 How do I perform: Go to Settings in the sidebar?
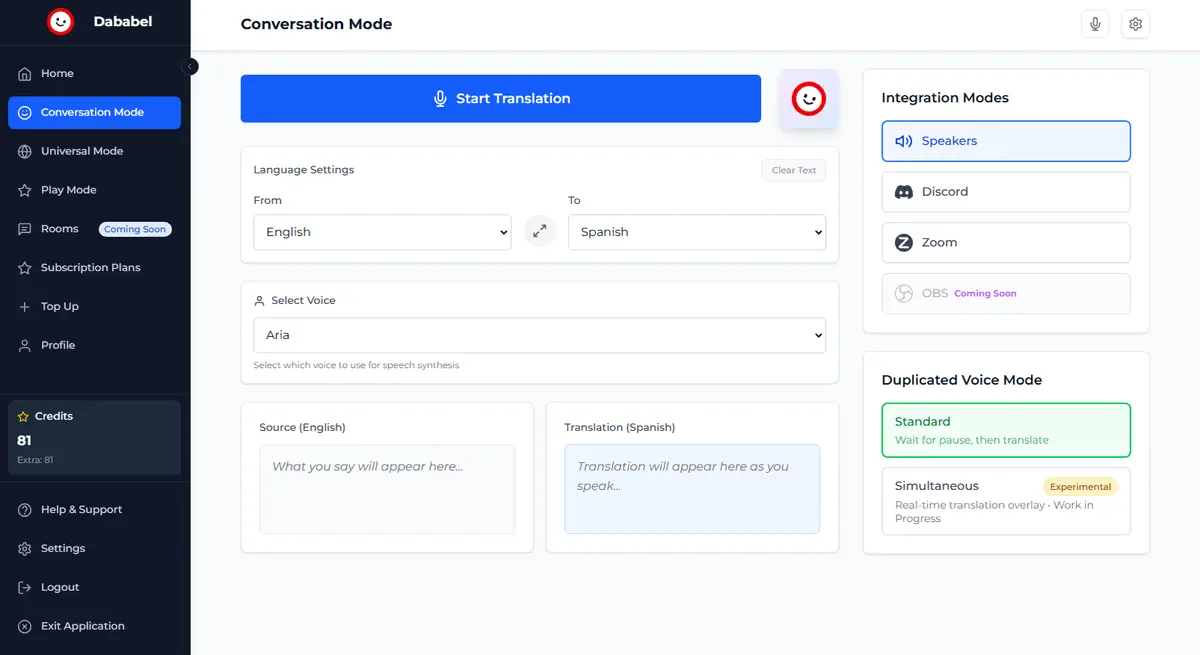click(x=94, y=549)
